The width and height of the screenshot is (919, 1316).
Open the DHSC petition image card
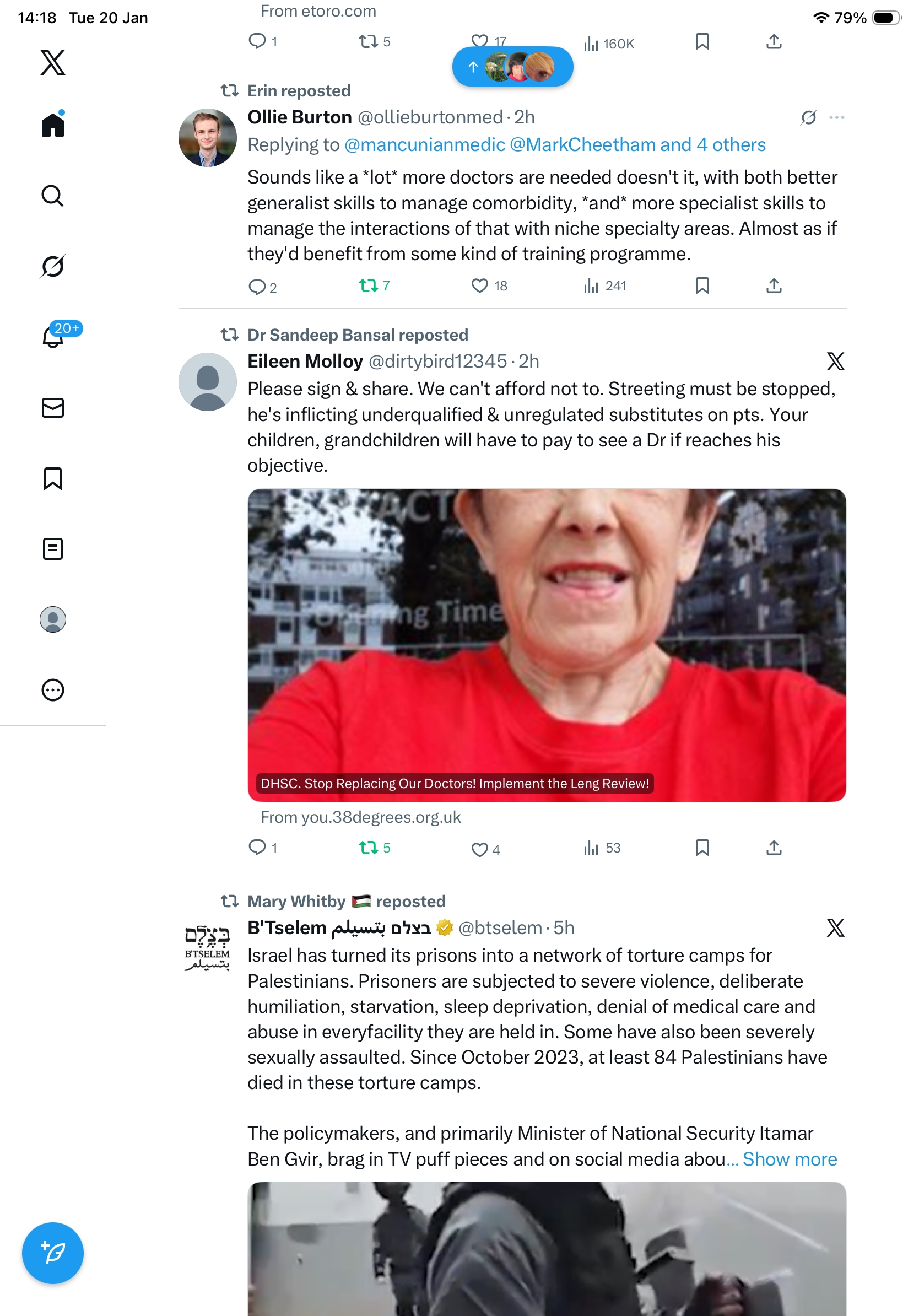[547, 645]
